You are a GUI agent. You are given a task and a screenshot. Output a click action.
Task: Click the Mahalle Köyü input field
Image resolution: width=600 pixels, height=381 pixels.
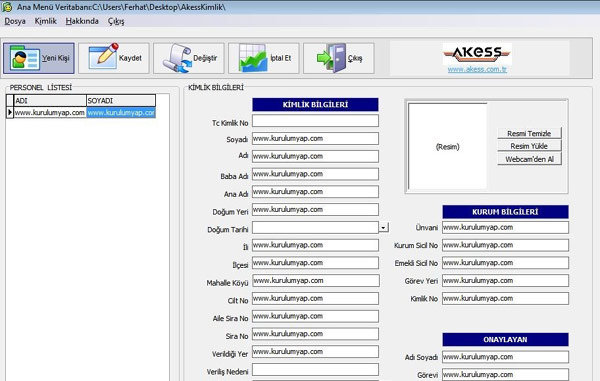pos(316,280)
